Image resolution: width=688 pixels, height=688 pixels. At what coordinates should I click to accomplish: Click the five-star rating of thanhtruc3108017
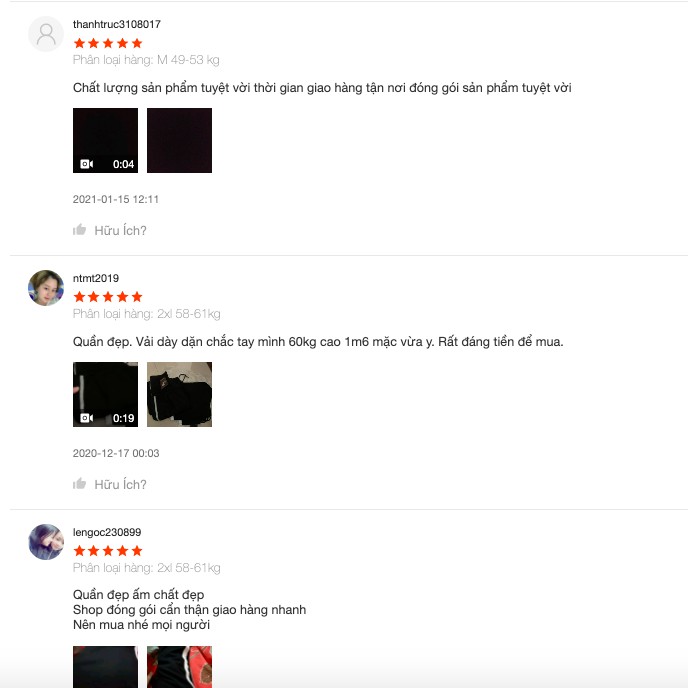(x=108, y=43)
